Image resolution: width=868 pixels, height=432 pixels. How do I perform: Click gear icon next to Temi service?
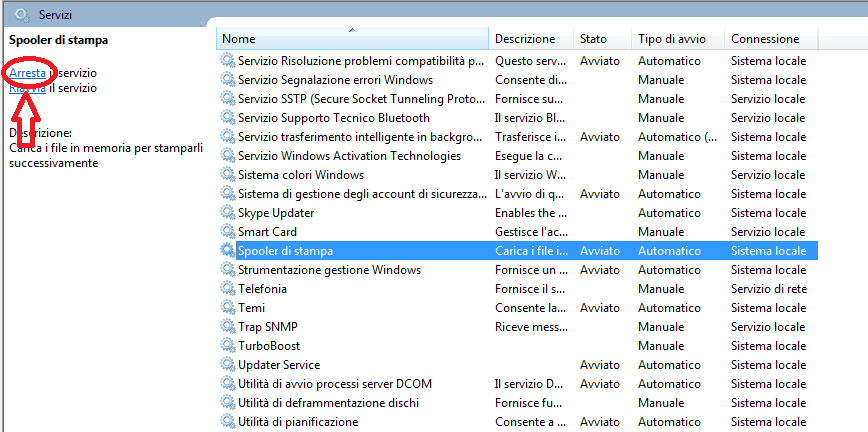(228, 307)
